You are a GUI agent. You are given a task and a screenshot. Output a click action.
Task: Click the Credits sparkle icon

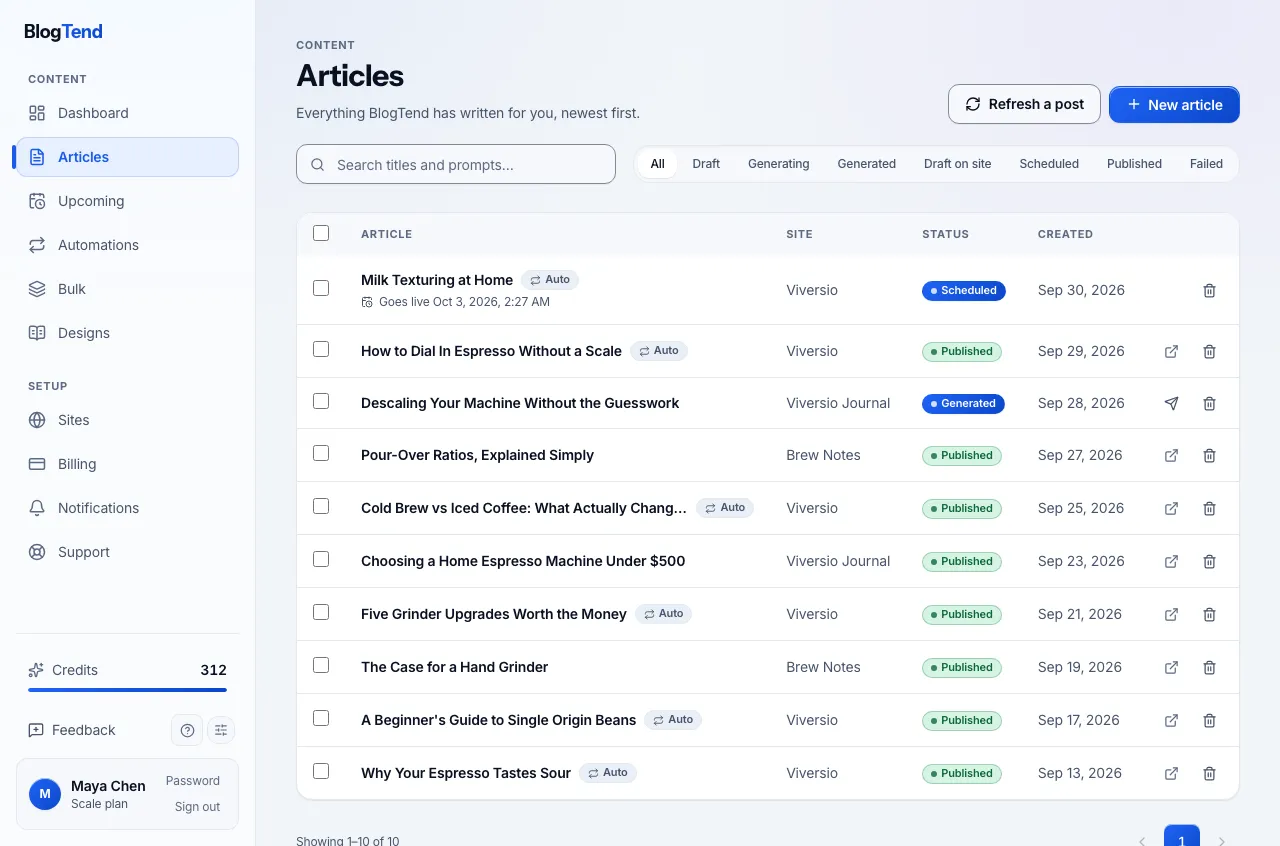tap(36, 670)
